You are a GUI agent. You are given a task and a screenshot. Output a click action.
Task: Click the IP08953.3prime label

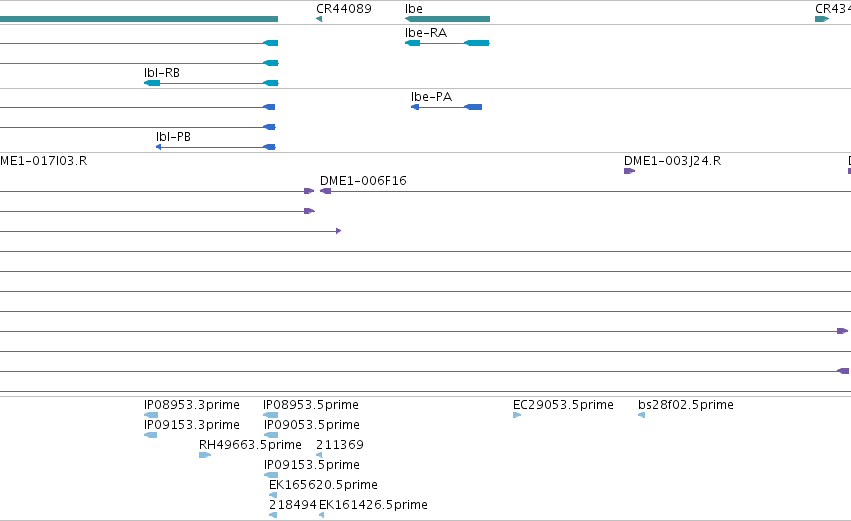(192, 405)
